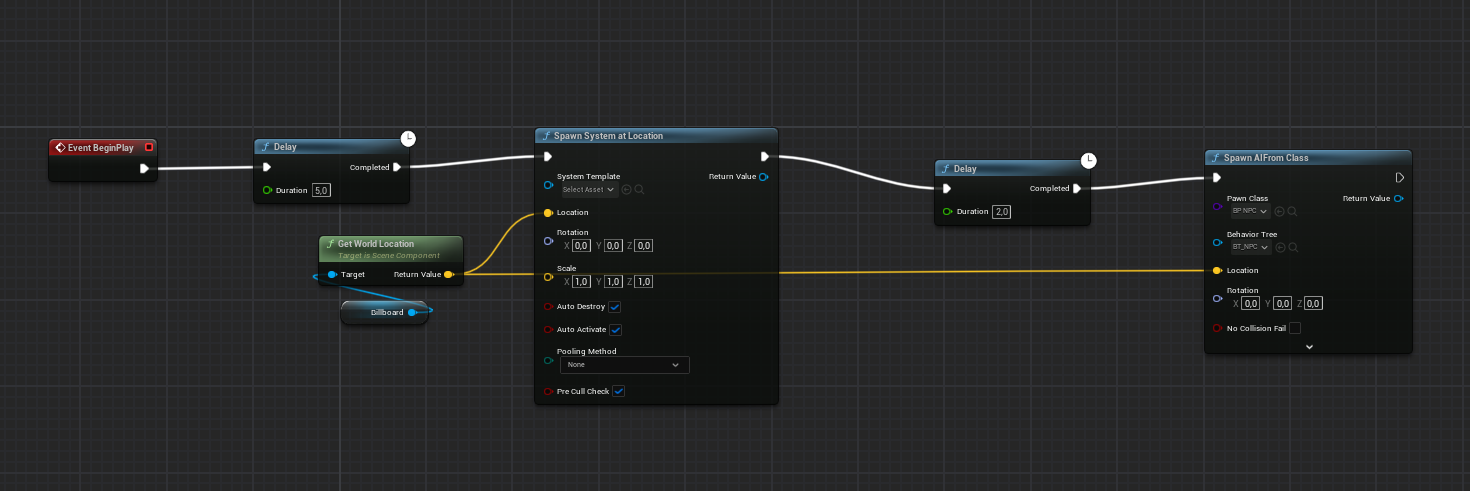Open the System Template Select Asset dropdown
Image resolution: width=1470 pixels, height=491 pixels.
[x=588, y=189]
